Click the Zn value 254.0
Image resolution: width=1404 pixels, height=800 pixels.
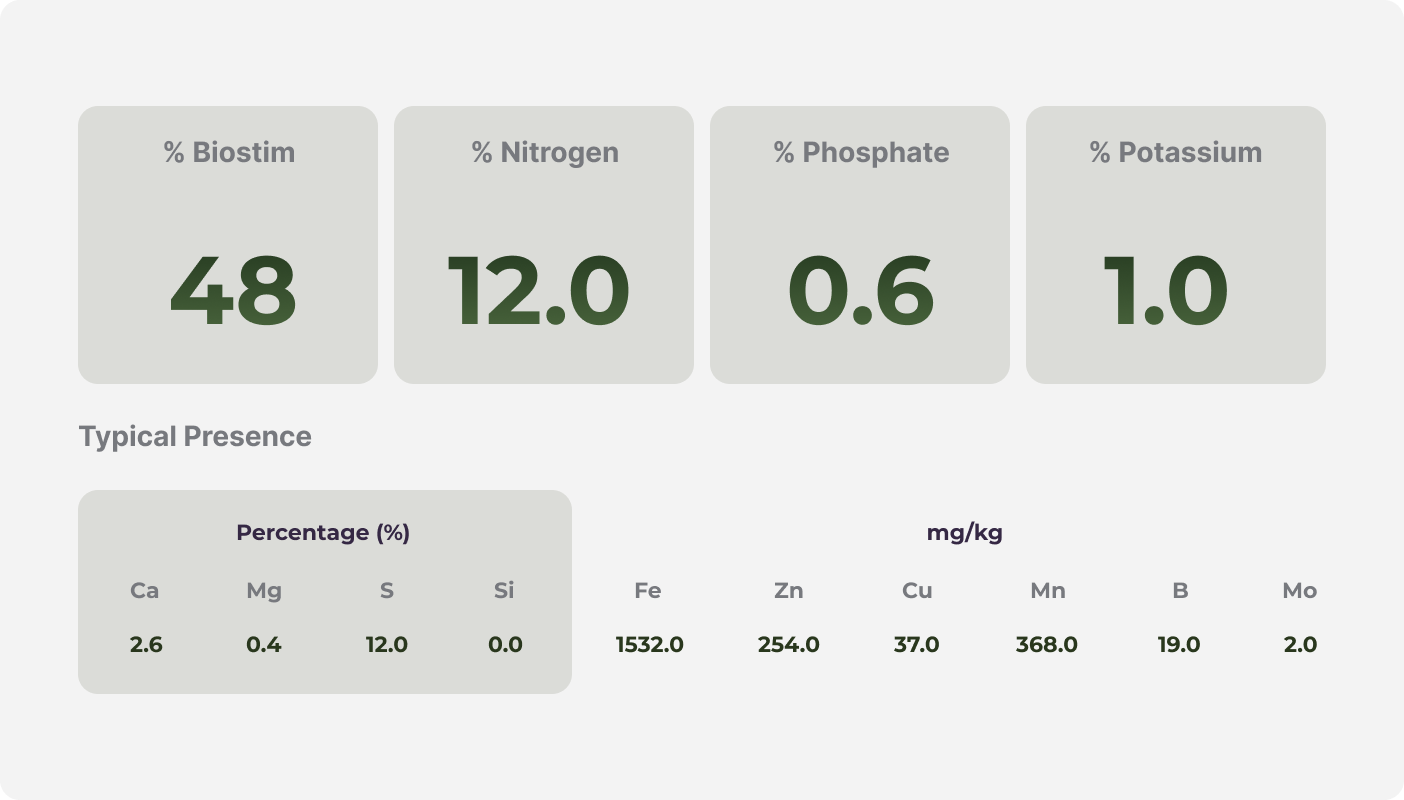click(789, 645)
